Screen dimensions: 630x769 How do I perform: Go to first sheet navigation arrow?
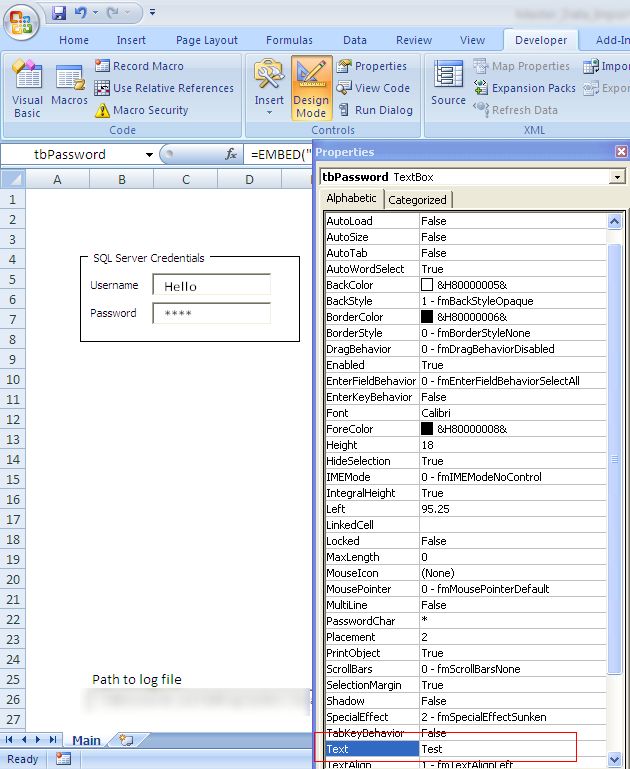click(x=9, y=740)
